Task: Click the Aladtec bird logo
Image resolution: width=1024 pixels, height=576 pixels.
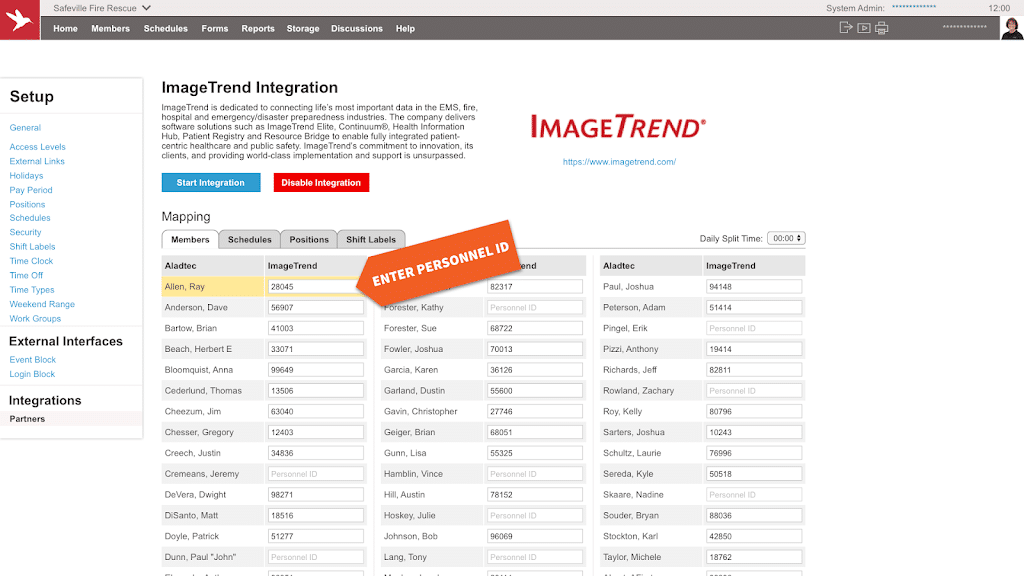Action: [20, 20]
